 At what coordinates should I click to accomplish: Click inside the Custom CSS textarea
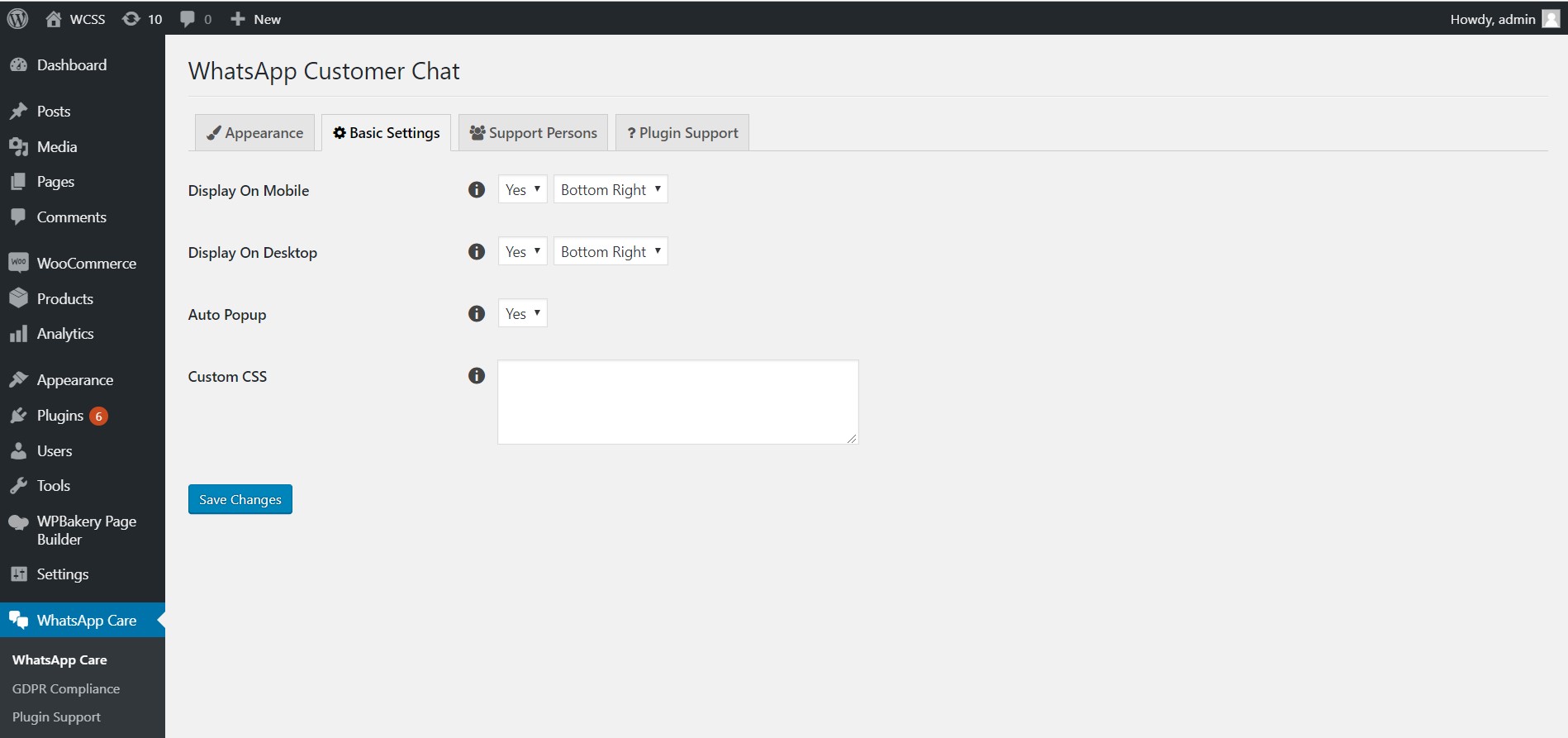pyautogui.click(x=678, y=402)
